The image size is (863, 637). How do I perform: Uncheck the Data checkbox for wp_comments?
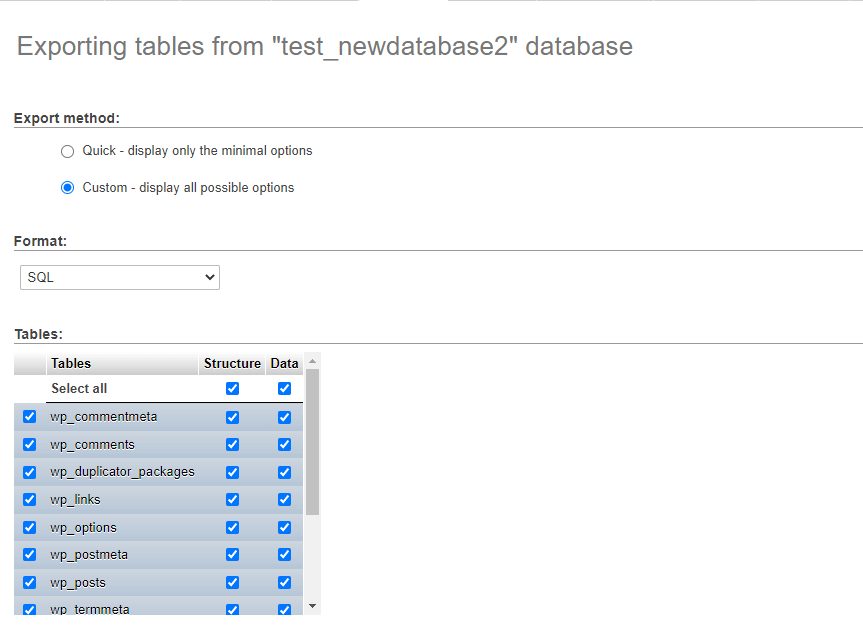(x=284, y=444)
